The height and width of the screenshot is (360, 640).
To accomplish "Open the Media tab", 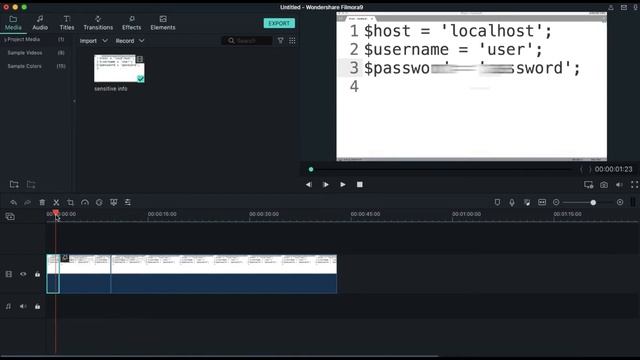I will 13,23.
